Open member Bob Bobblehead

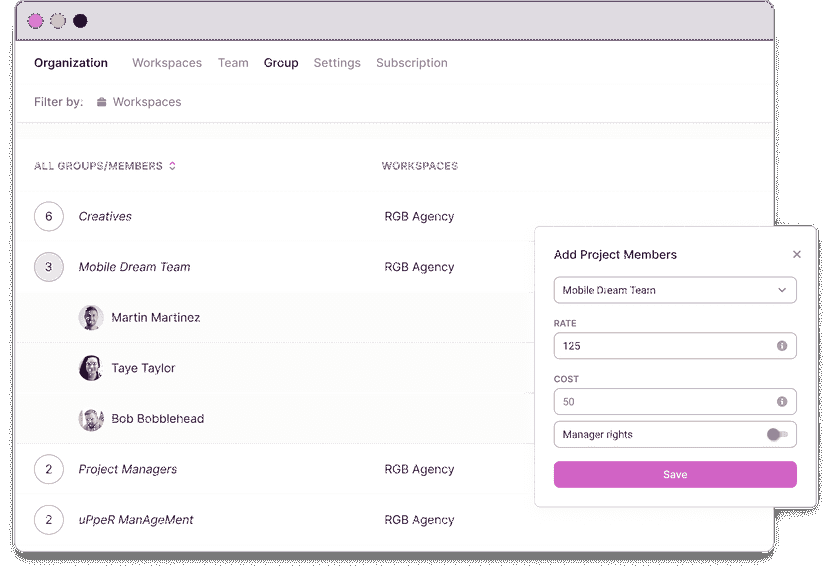coord(157,418)
